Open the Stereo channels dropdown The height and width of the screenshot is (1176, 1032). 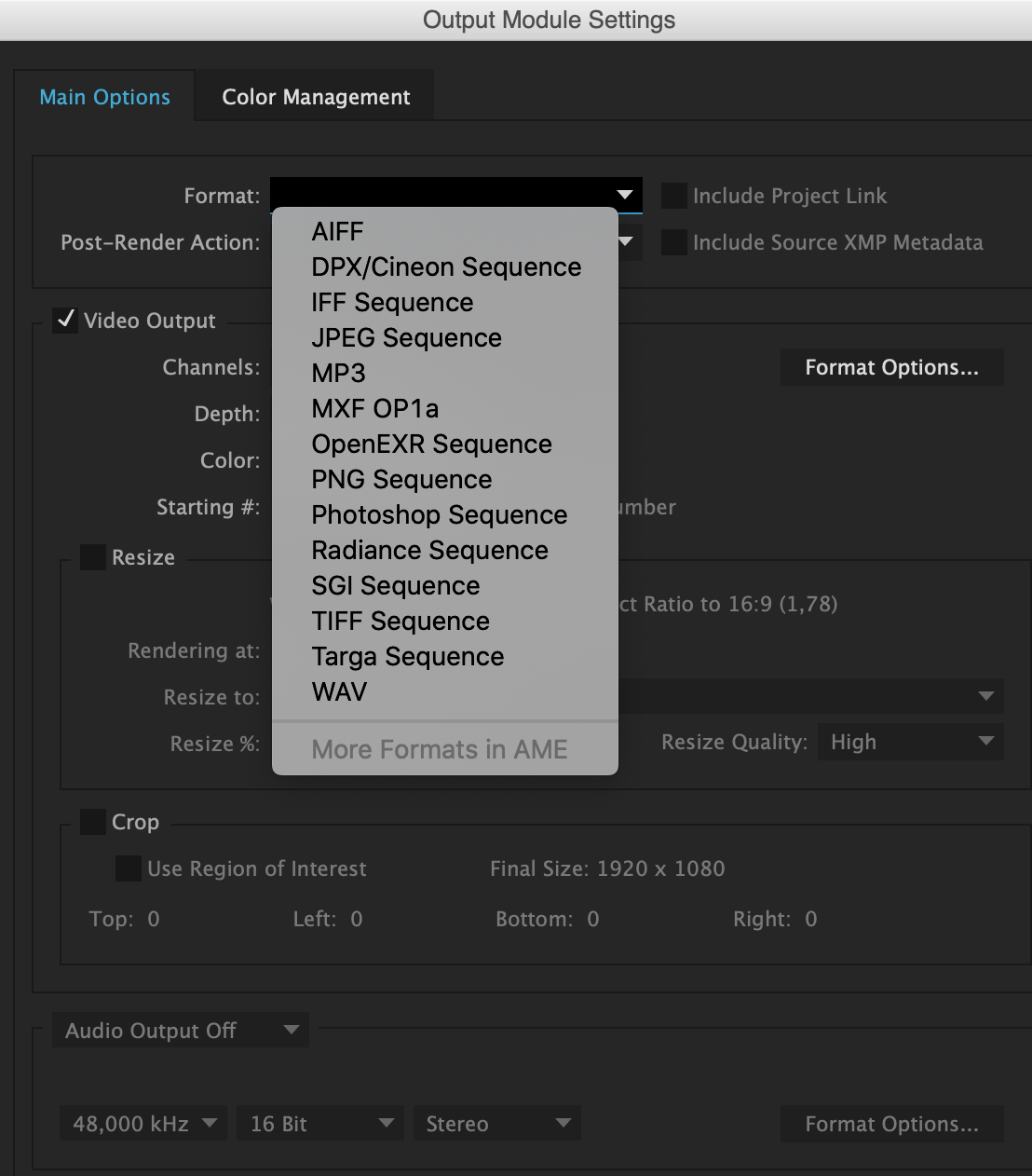[x=496, y=1123]
